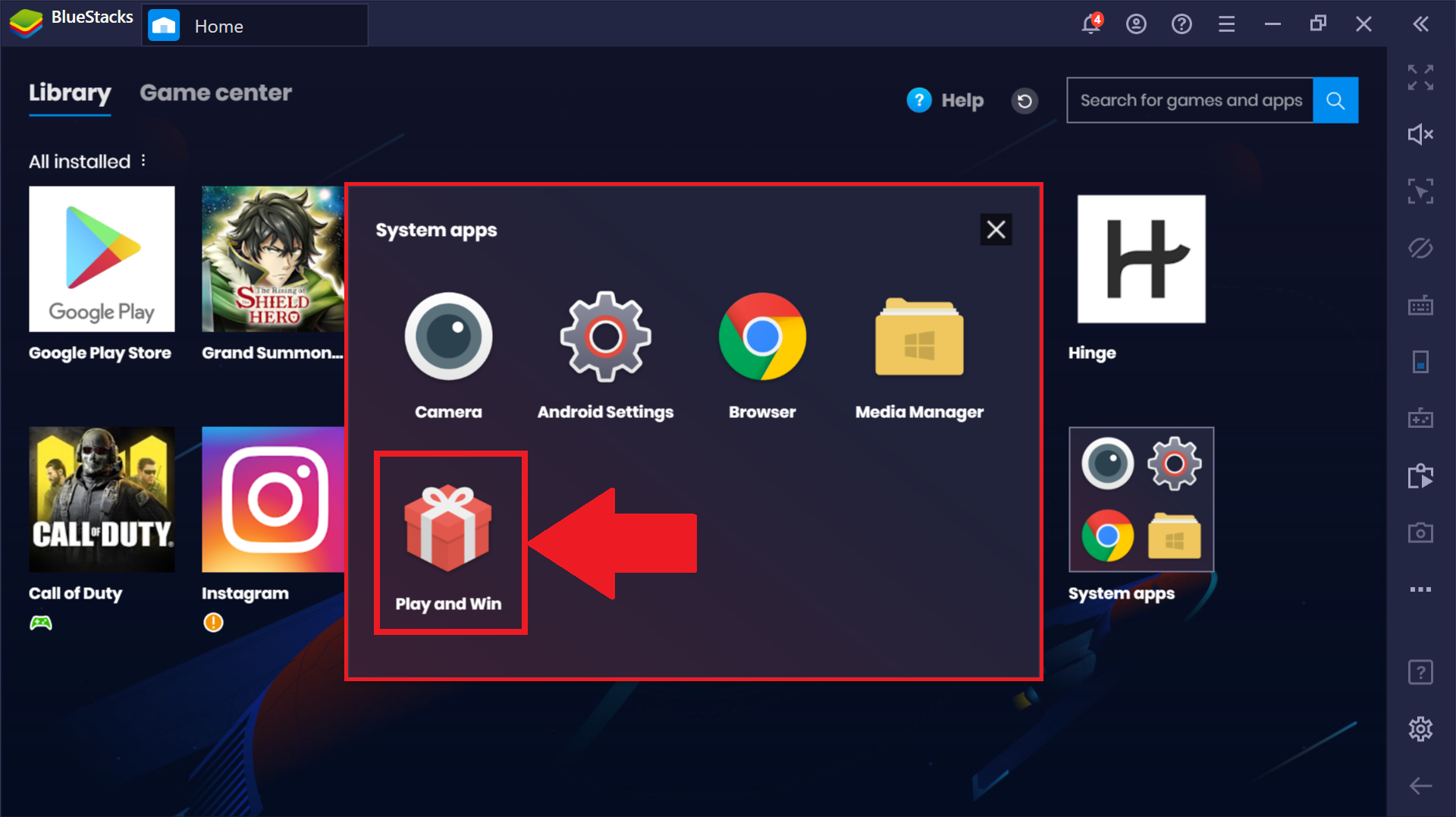1456x817 pixels.
Task: Open the account profile icon
Action: pos(1136,24)
